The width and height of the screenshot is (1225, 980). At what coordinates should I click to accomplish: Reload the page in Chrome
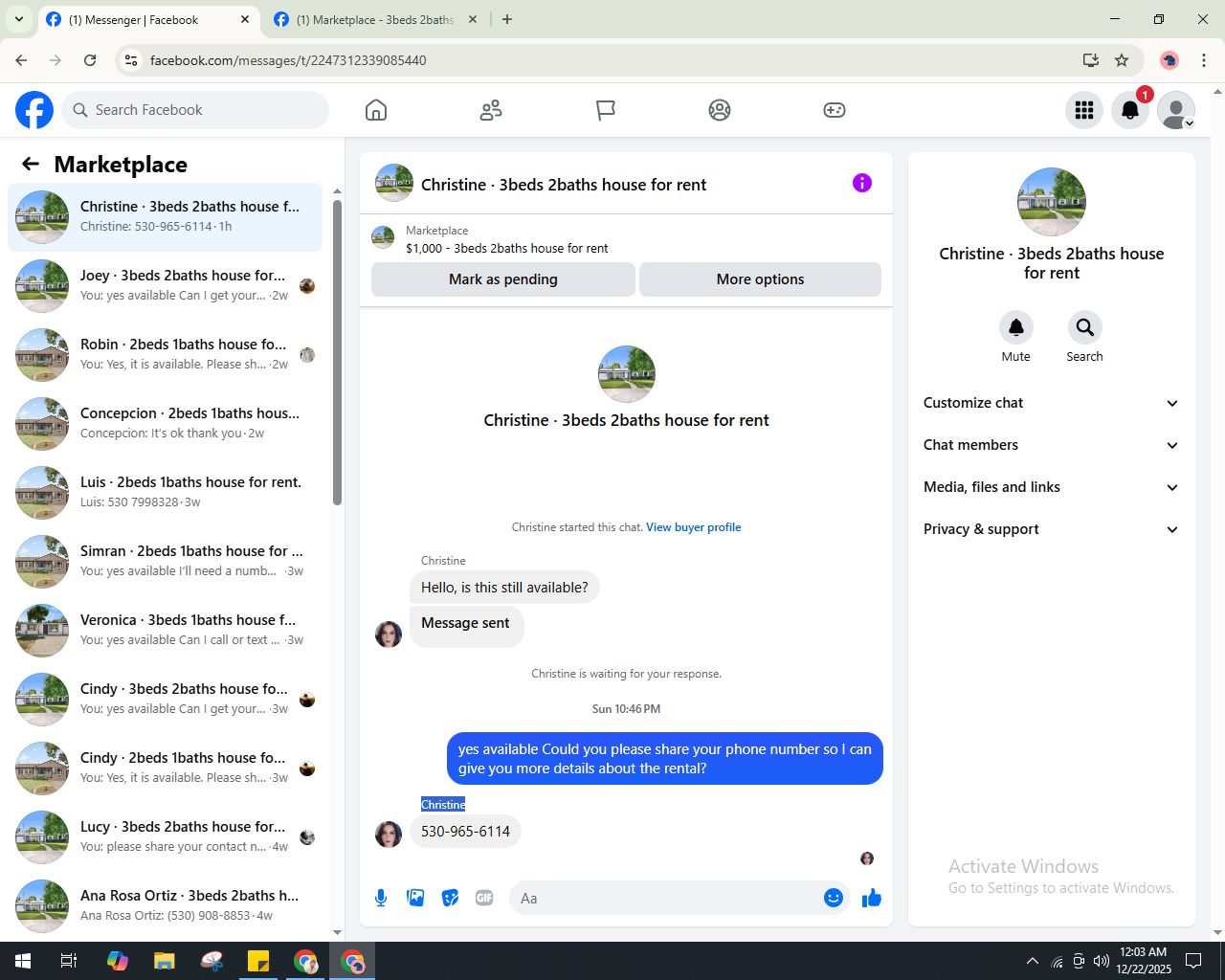[x=90, y=60]
